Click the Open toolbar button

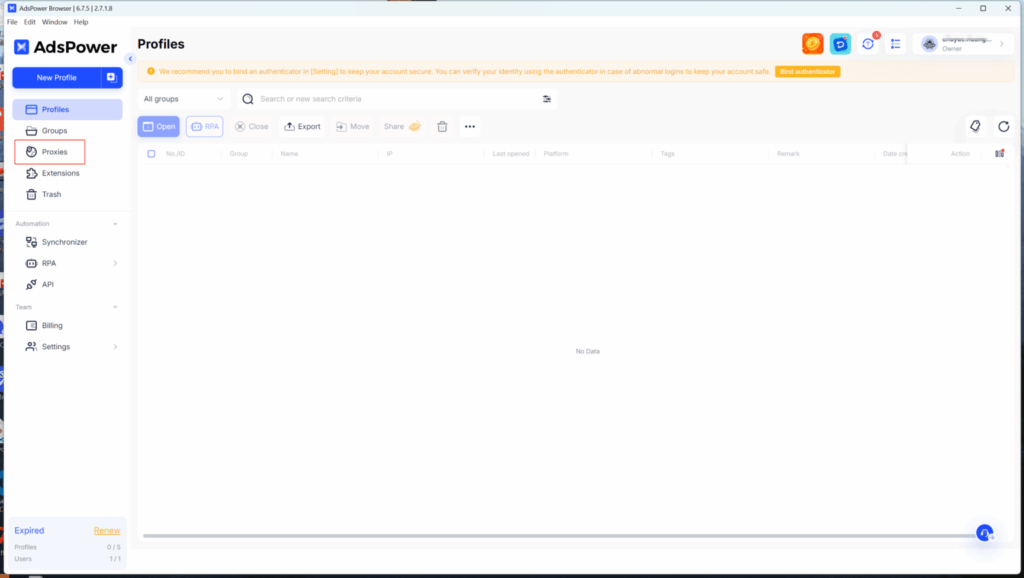click(x=159, y=127)
